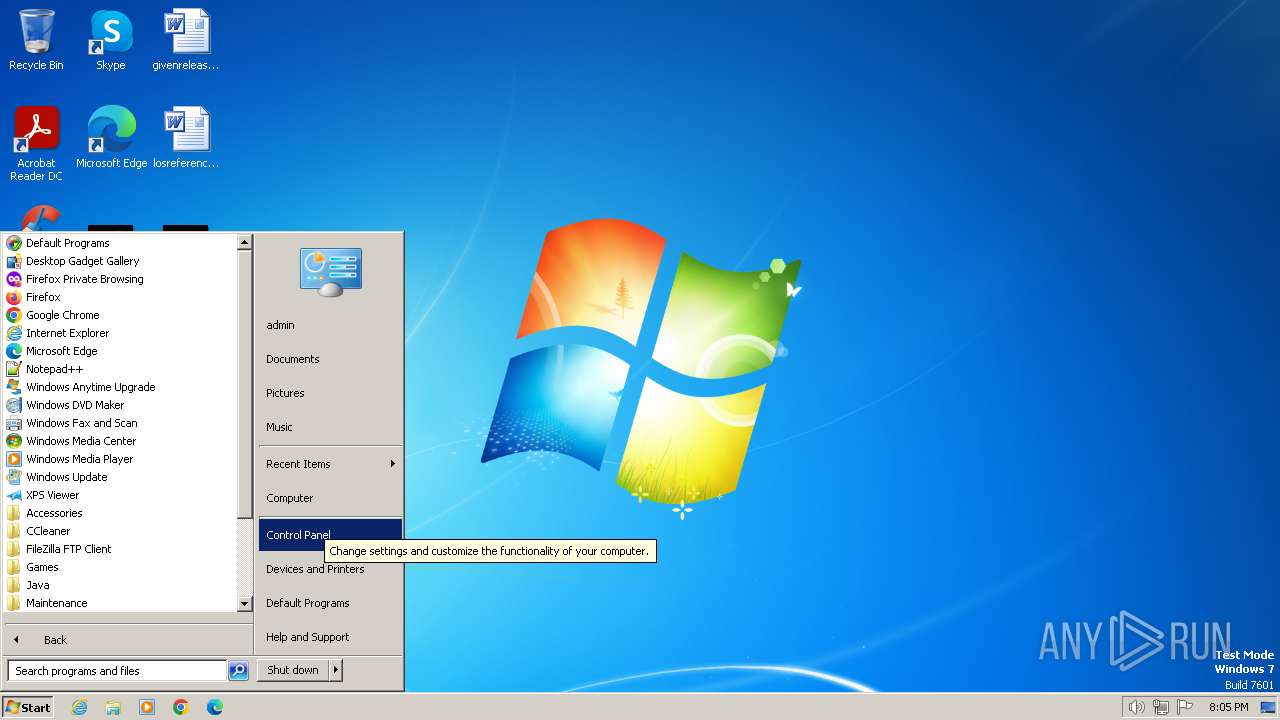1280x720 pixels.
Task: Click the Microsoft Edge icon in the Start menu list
Action: (14, 351)
